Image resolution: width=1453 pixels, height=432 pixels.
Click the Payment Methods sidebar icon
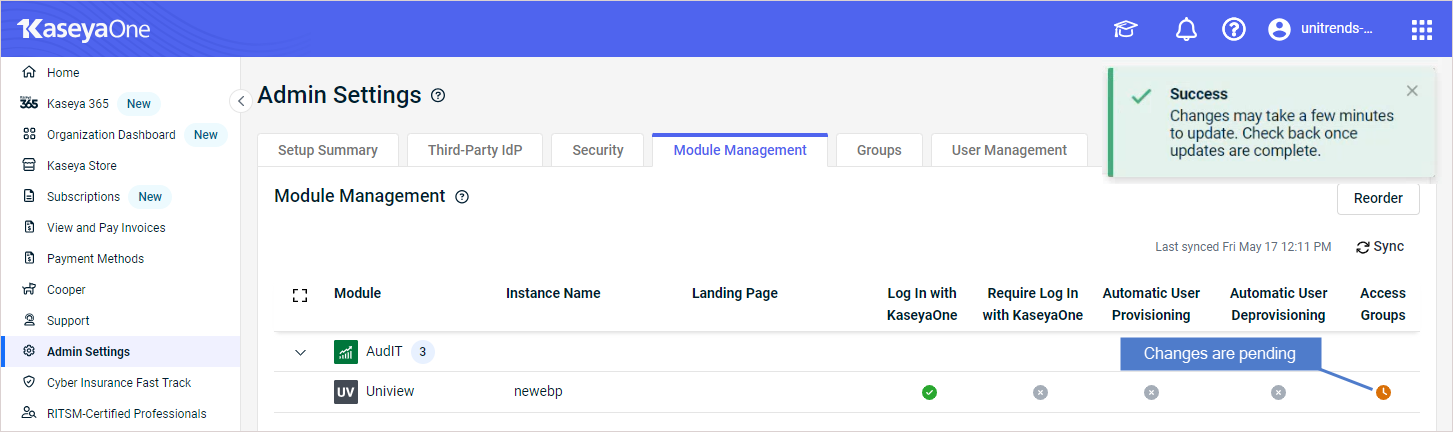(x=29, y=258)
